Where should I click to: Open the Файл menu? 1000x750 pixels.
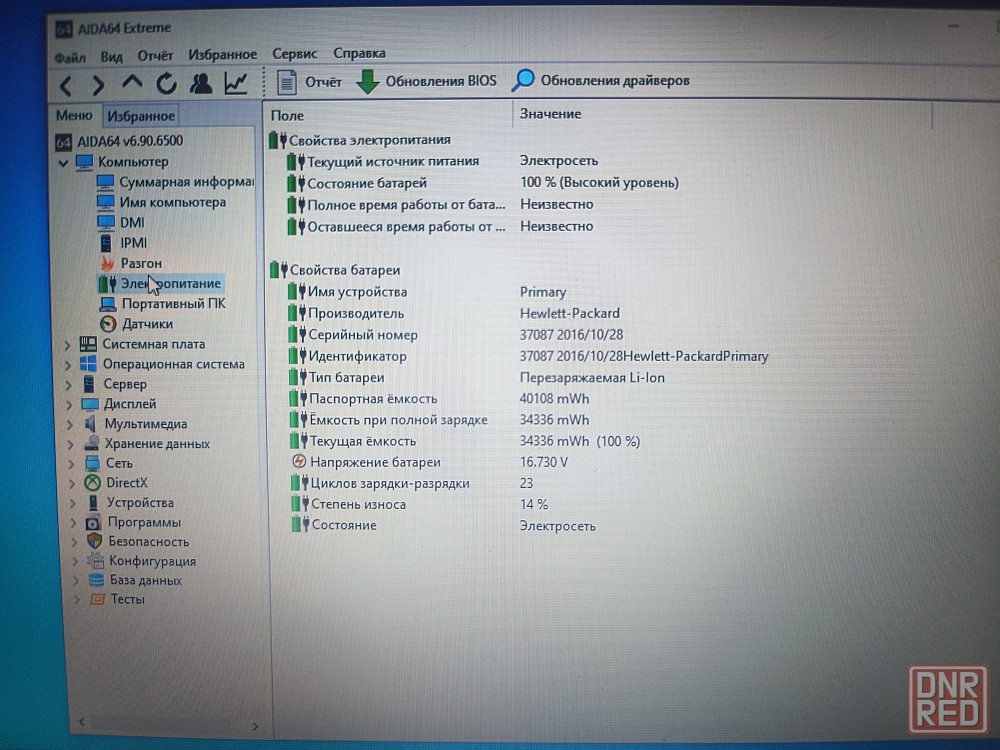point(70,56)
